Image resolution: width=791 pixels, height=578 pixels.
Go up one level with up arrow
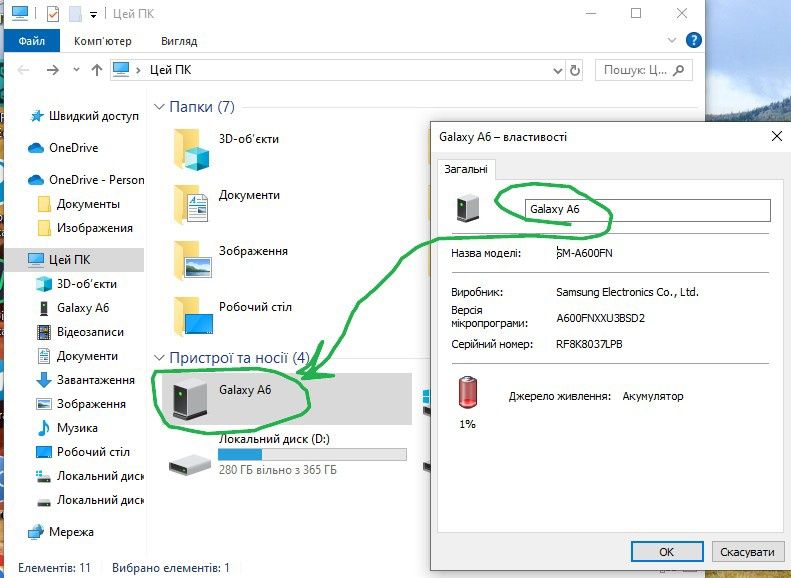97,70
